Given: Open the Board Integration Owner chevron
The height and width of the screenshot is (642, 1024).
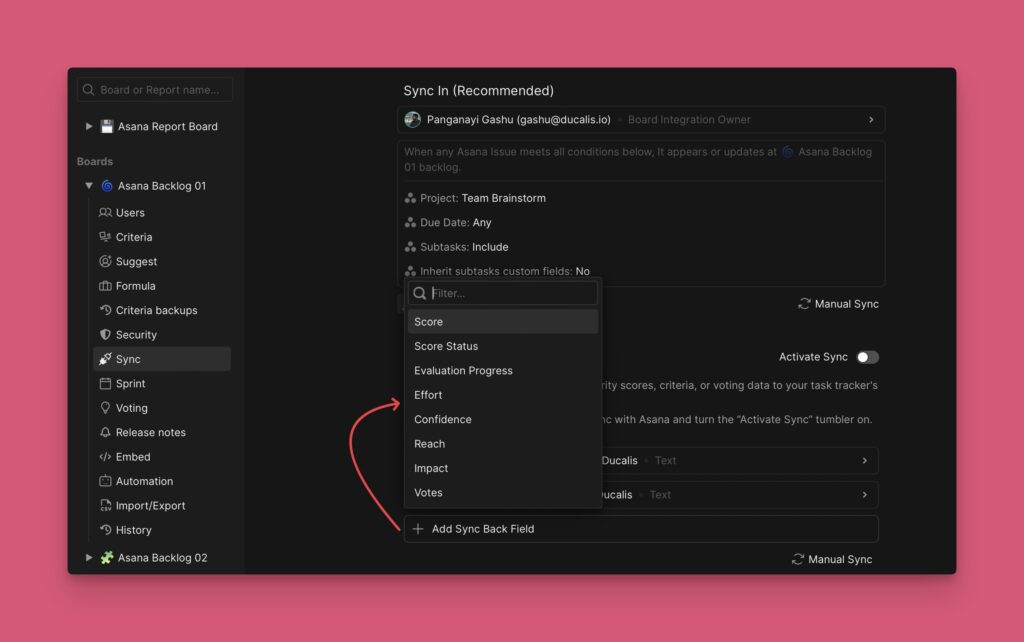Looking at the screenshot, I should click(x=871, y=119).
